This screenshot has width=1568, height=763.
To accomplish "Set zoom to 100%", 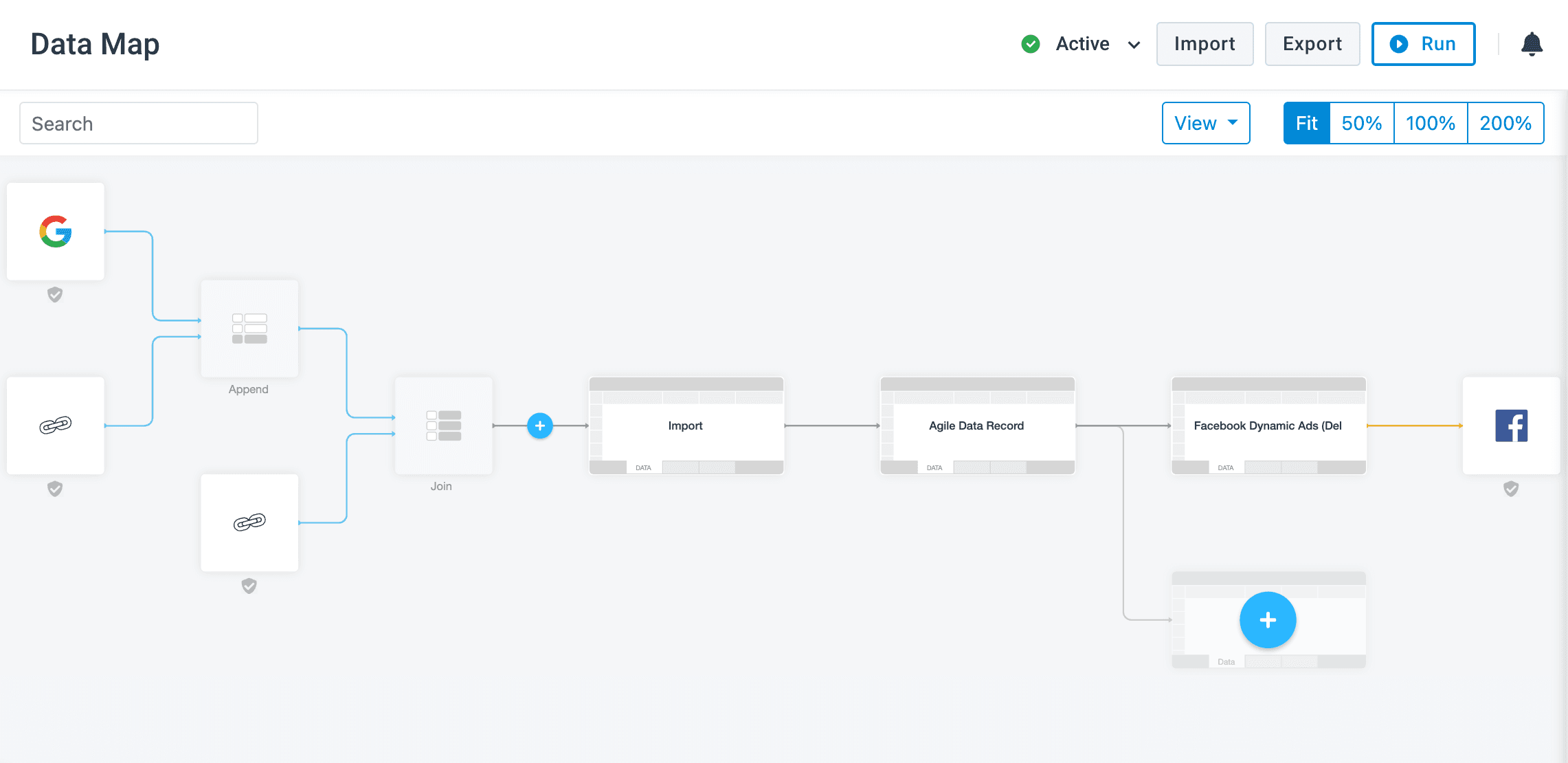I will coord(1430,123).
